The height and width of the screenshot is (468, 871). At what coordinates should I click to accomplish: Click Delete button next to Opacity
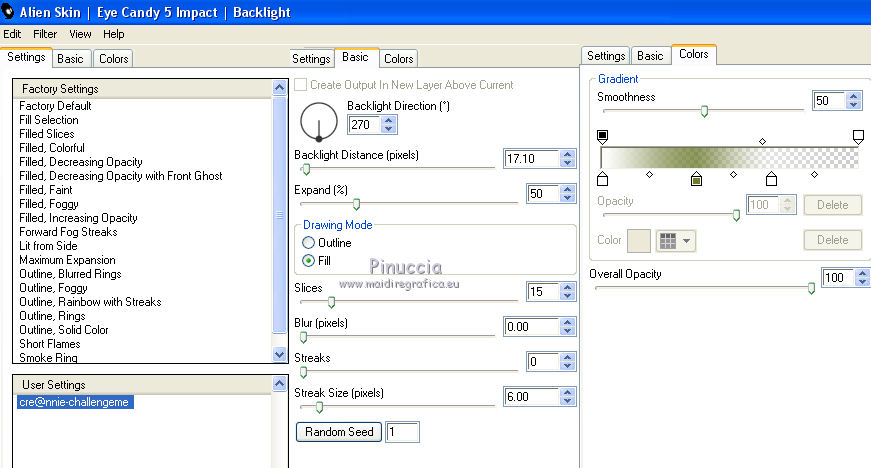(833, 205)
